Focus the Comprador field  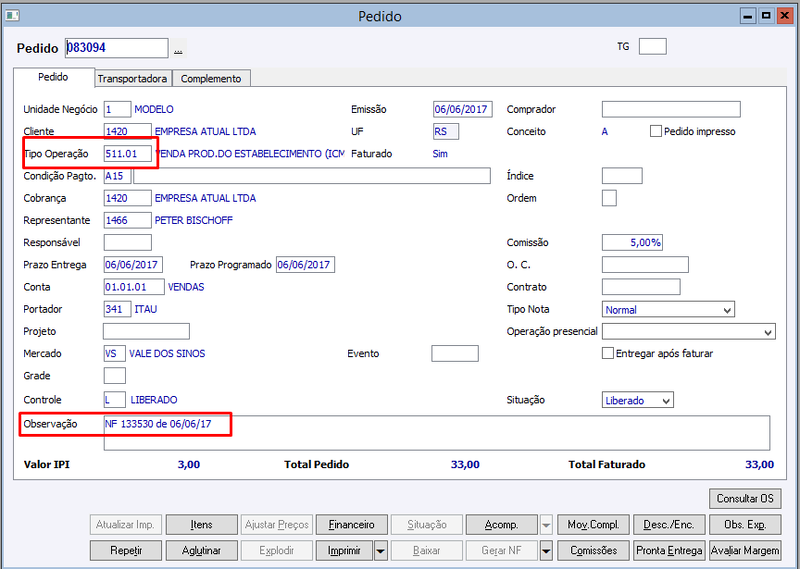[x=671, y=109]
